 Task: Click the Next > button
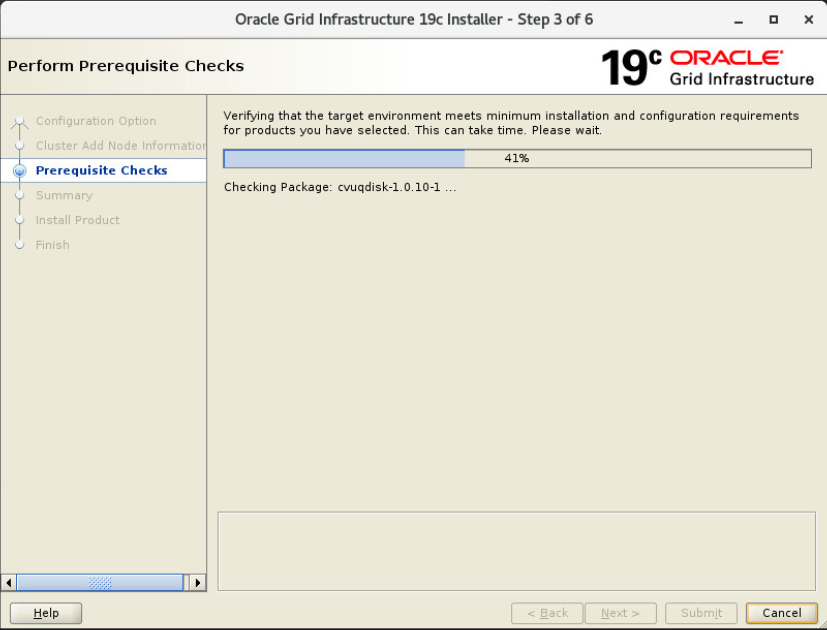click(620, 613)
